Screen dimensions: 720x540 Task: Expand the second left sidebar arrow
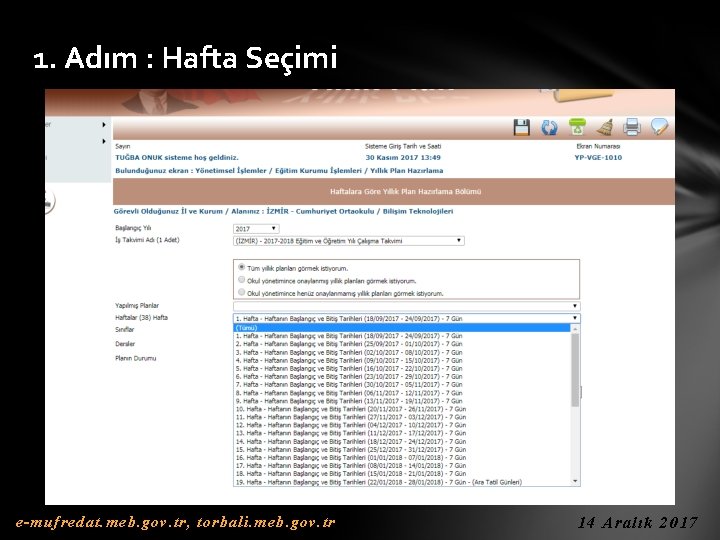(x=104, y=141)
